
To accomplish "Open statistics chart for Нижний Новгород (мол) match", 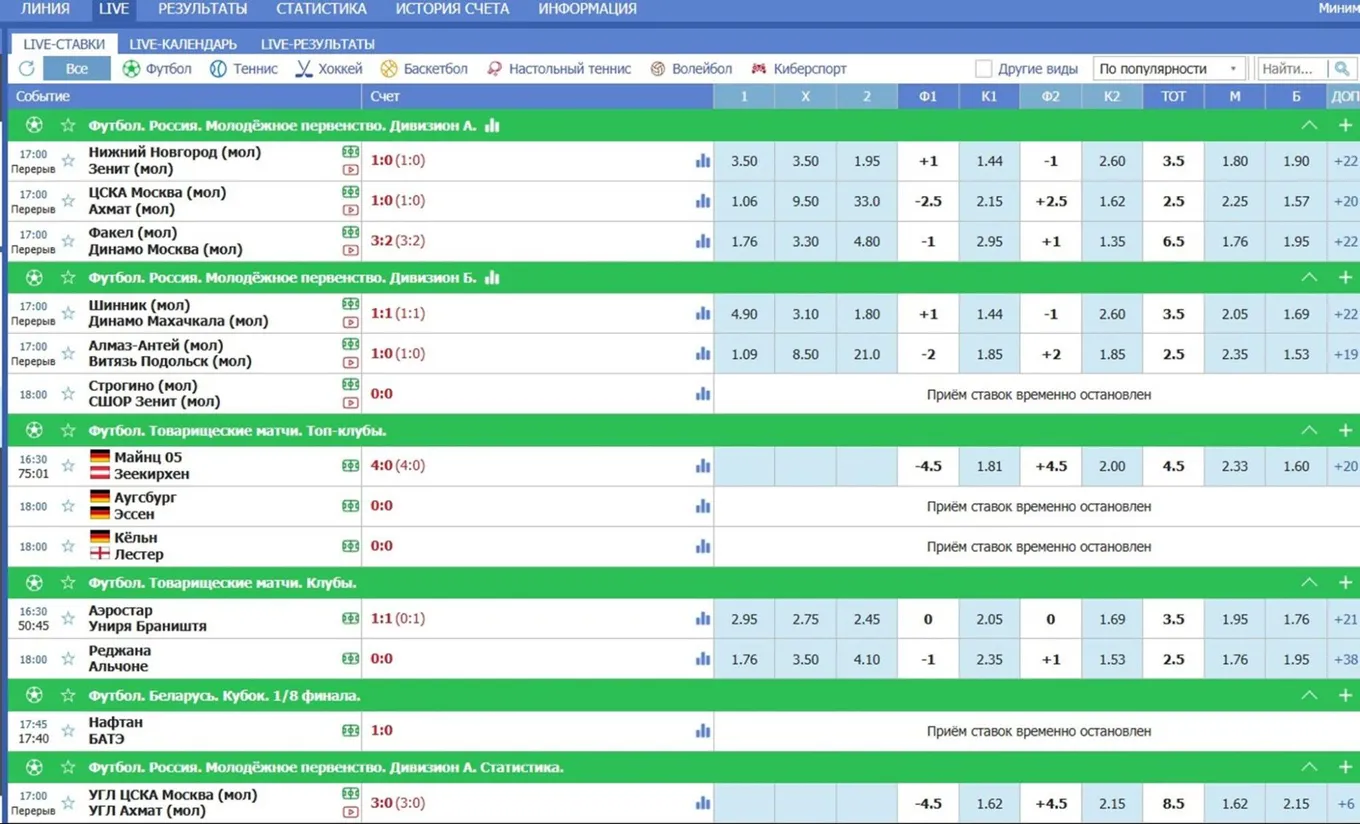I will [703, 161].
